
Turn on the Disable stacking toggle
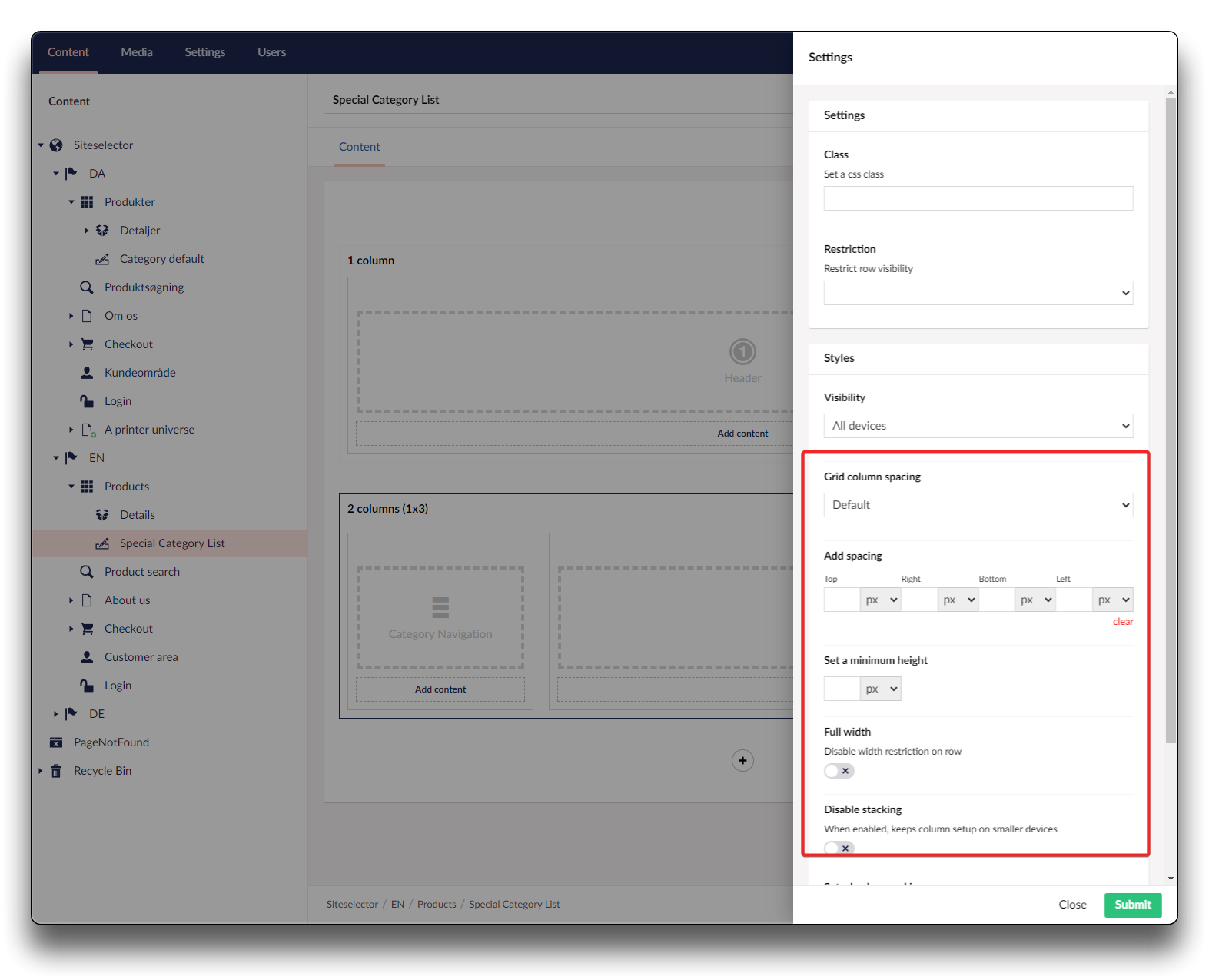pos(839,848)
